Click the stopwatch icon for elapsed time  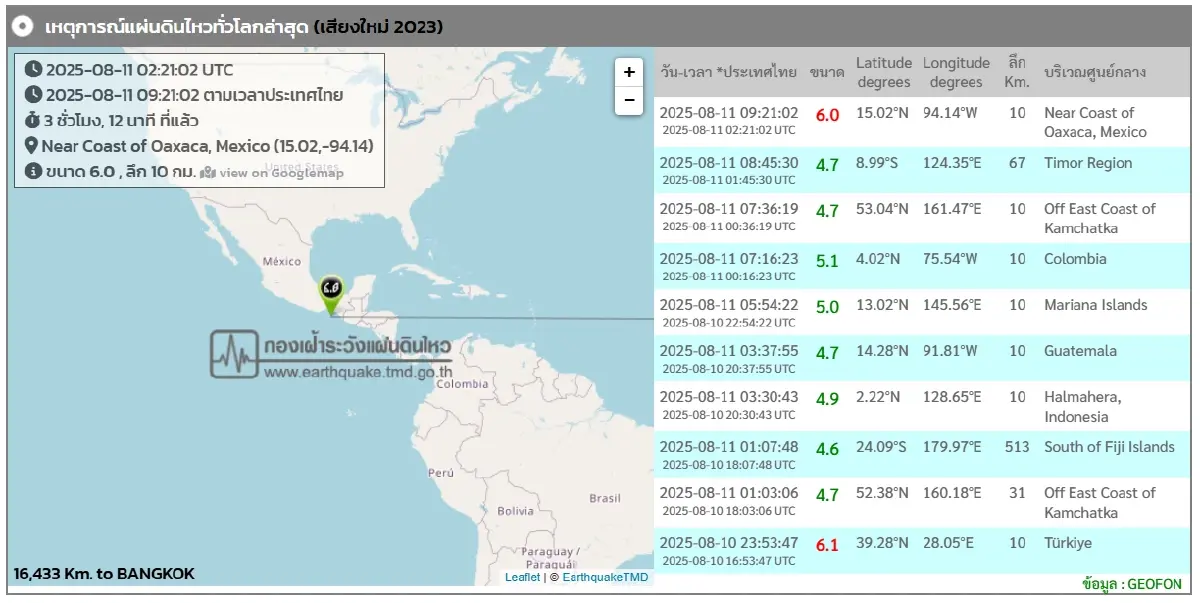coord(32,121)
